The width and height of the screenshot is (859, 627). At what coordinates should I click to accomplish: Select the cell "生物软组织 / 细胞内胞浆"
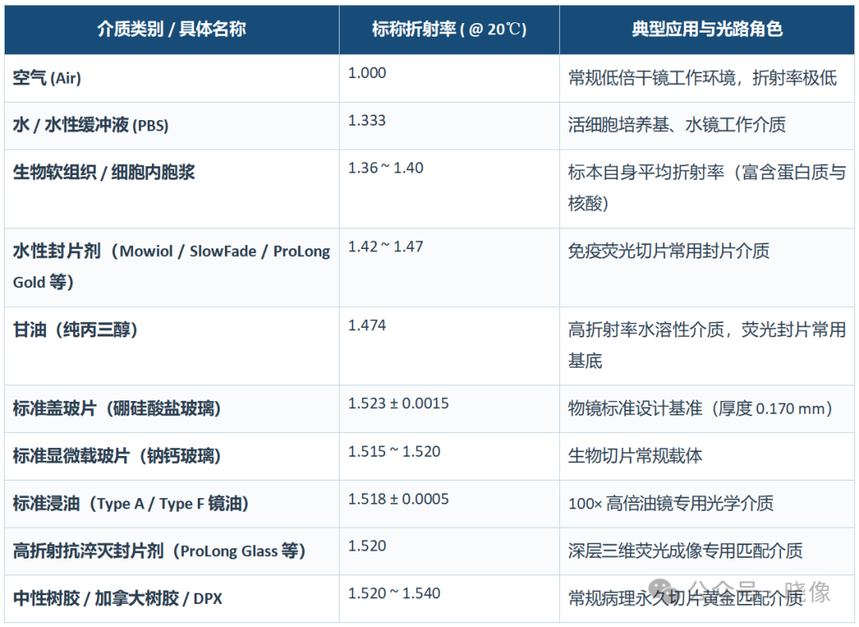pos(104,172)
